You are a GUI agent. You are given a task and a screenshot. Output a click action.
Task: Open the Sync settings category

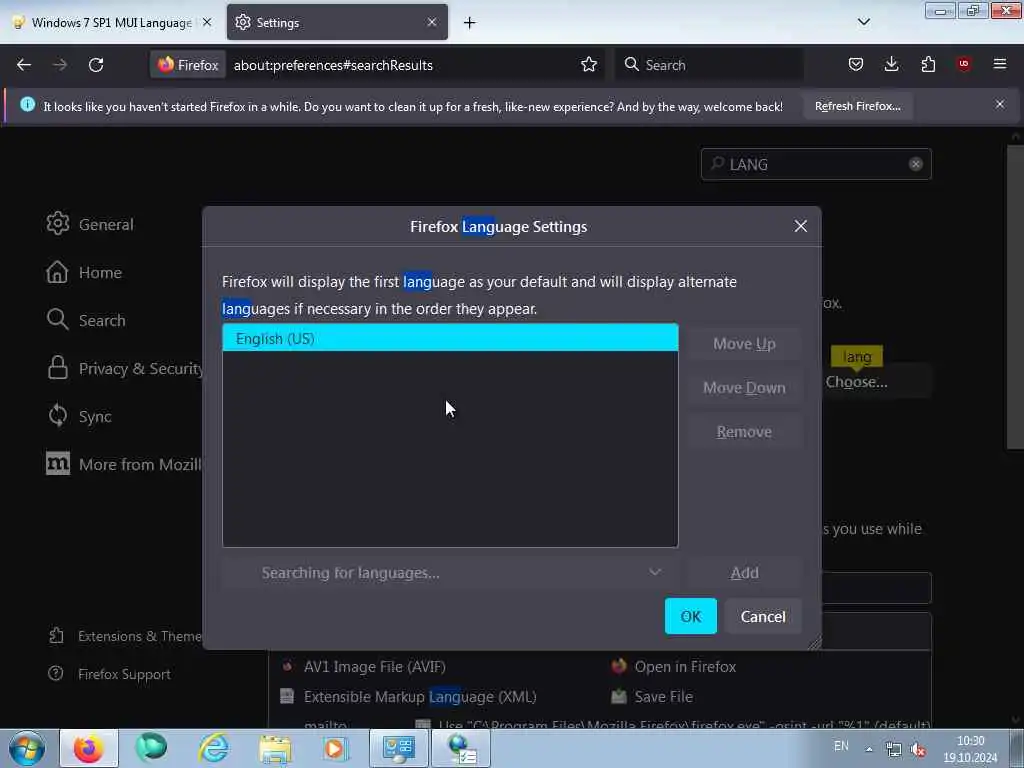[x=79, y=417]
